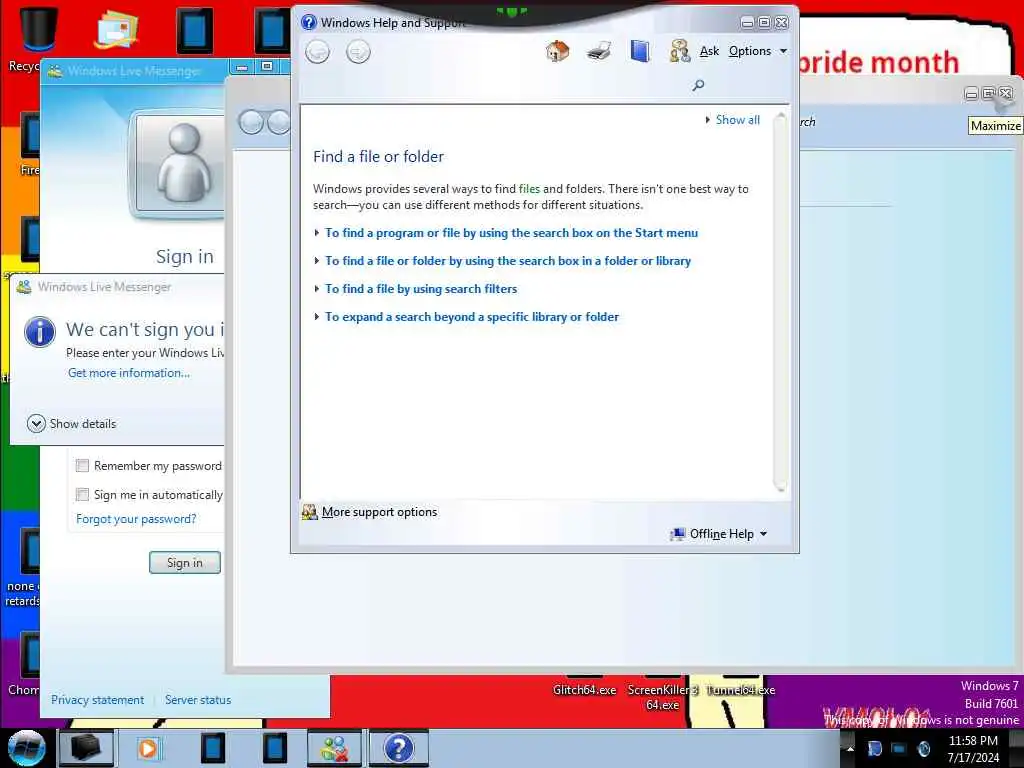Open the green 'files' glossary link

(x=529, y=189)
